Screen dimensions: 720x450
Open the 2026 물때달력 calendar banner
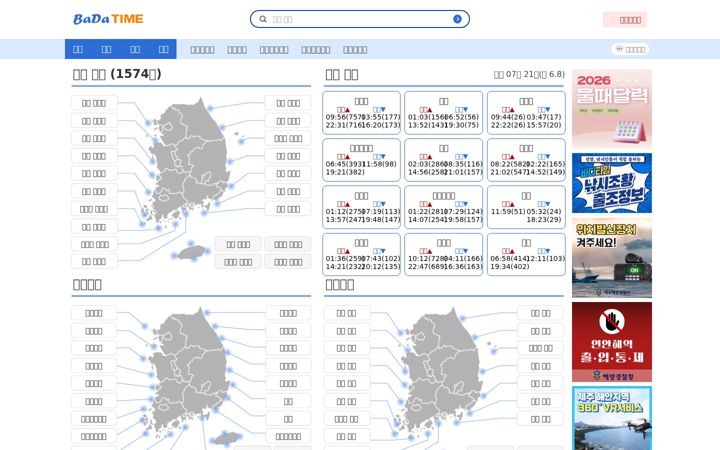pos(612,109)
